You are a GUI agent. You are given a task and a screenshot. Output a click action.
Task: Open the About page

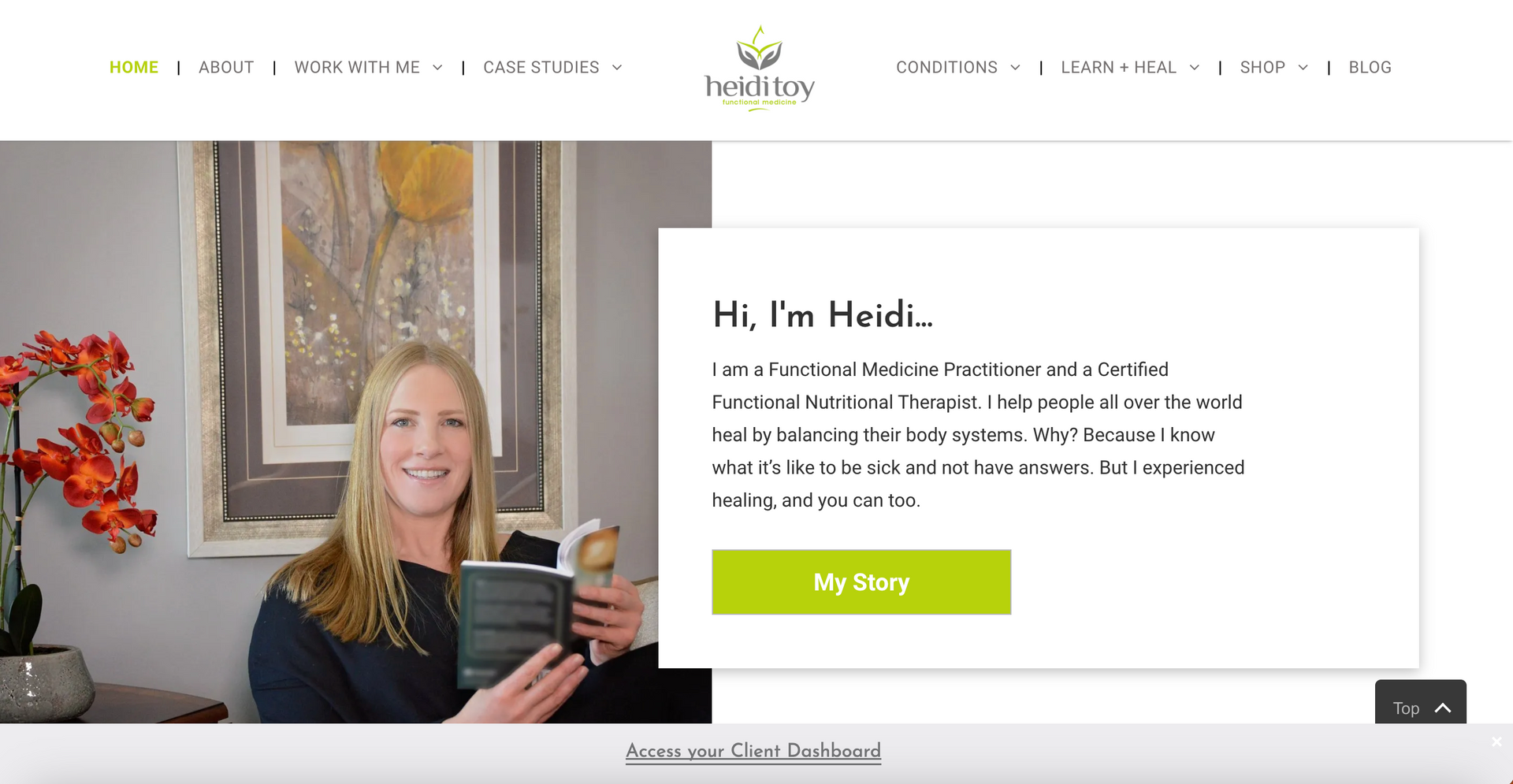(226, 68)
